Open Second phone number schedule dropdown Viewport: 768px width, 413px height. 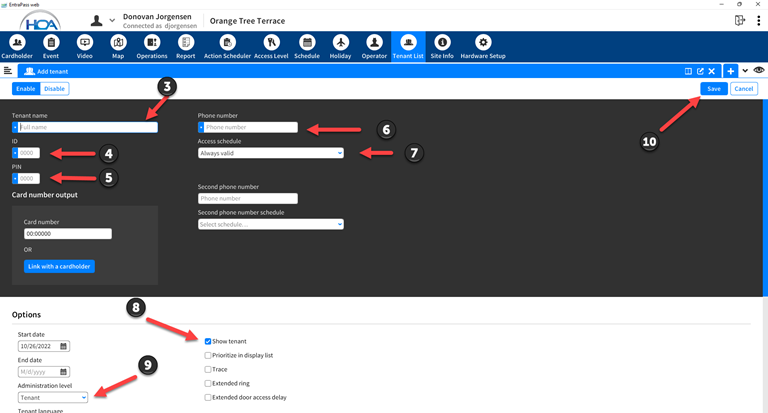click(270, 224)
